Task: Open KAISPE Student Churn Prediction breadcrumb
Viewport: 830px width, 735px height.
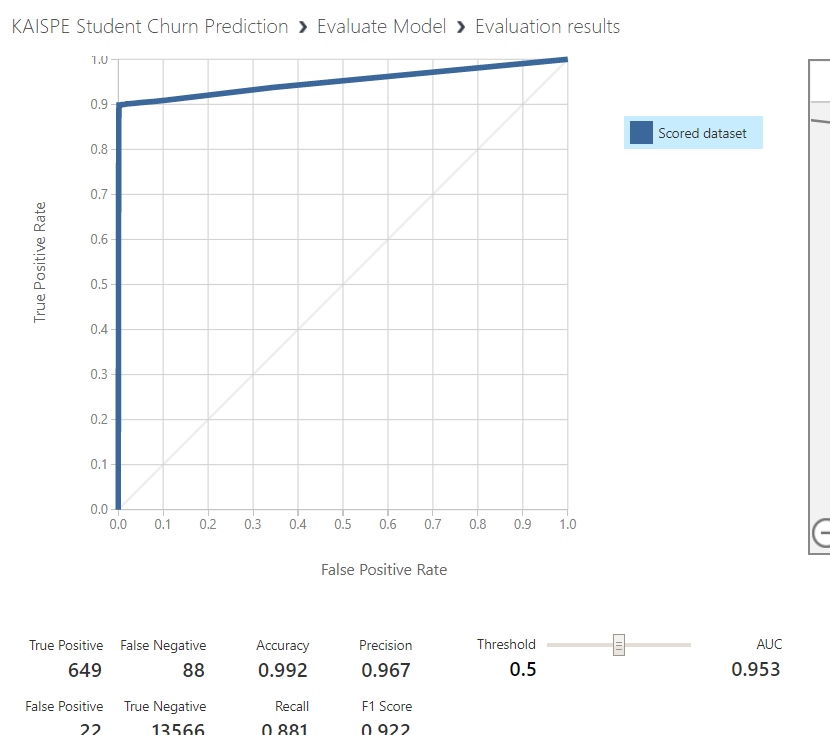Action: tap(150, 27)
